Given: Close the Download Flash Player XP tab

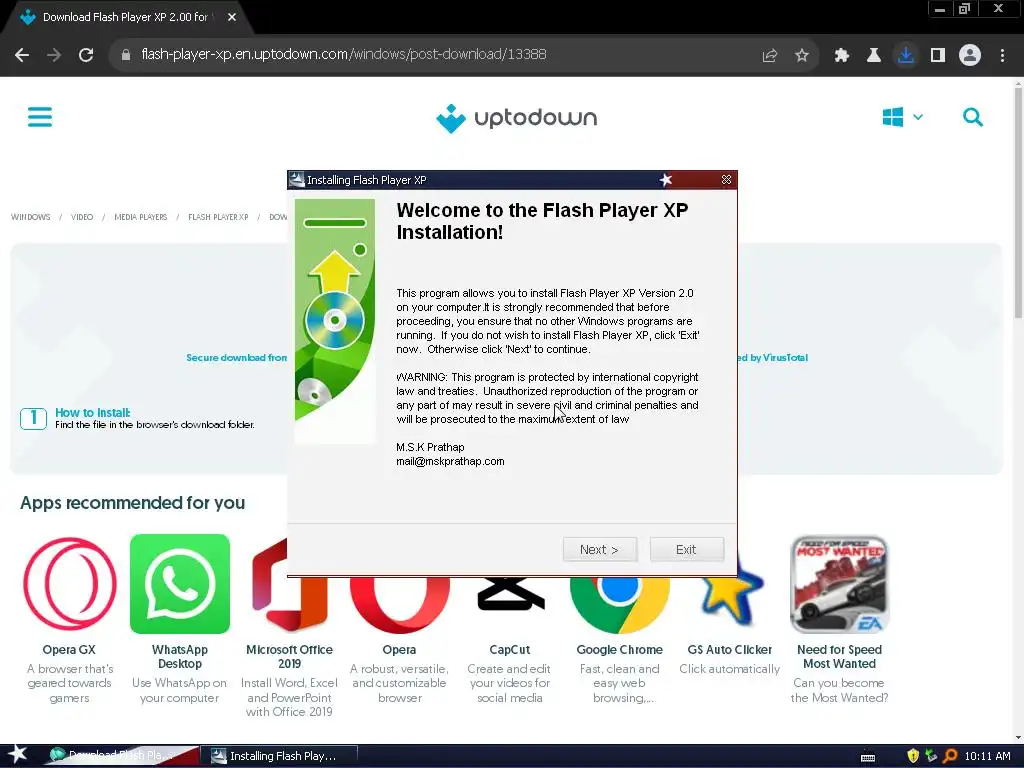Looking at the screenshot, I should tap(232, 17).
